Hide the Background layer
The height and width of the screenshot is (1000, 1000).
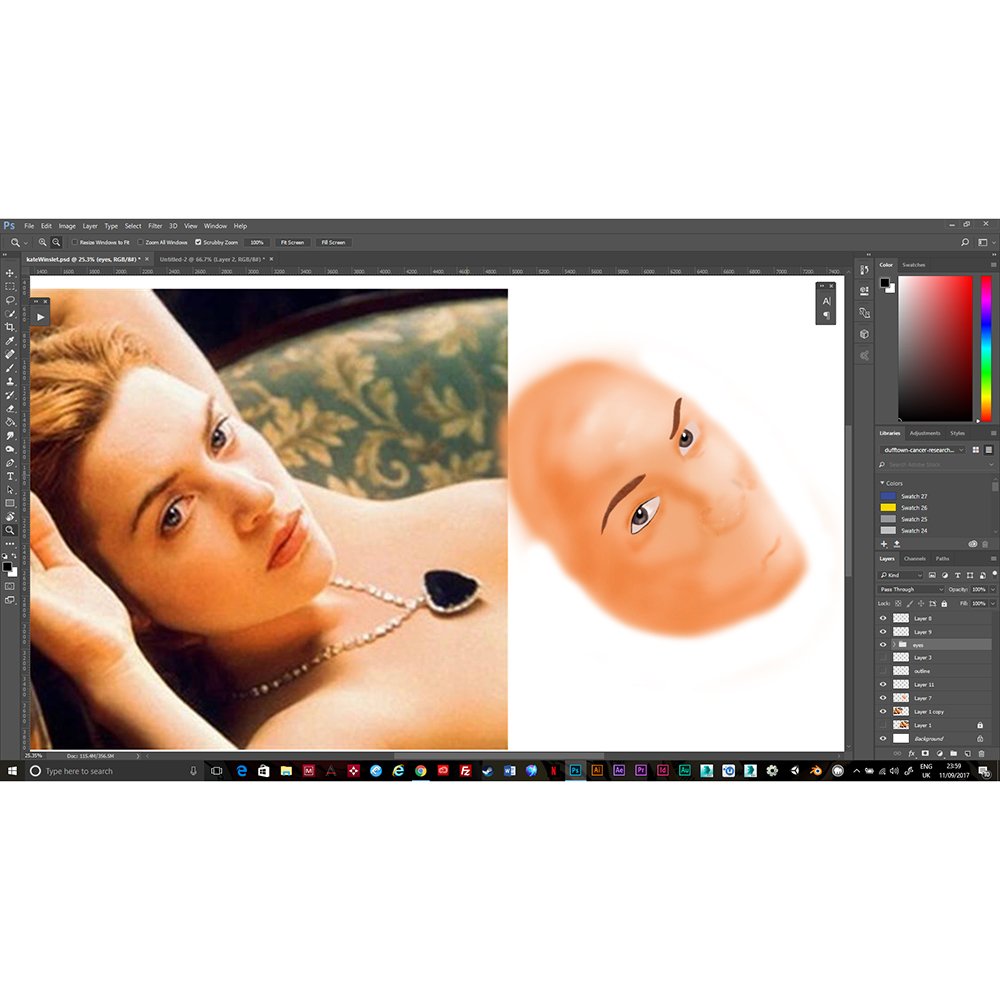(x=883, y=739)
